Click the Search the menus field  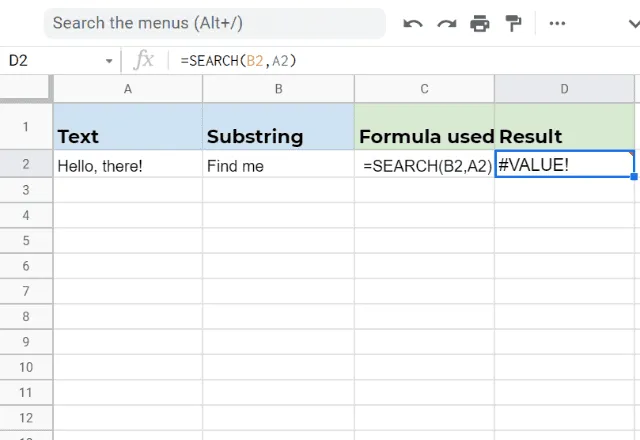click(215, 23)
